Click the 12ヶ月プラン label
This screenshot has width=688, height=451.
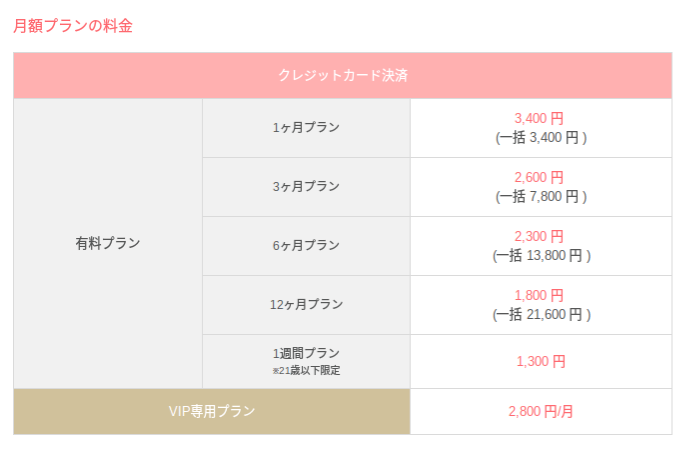306,305
